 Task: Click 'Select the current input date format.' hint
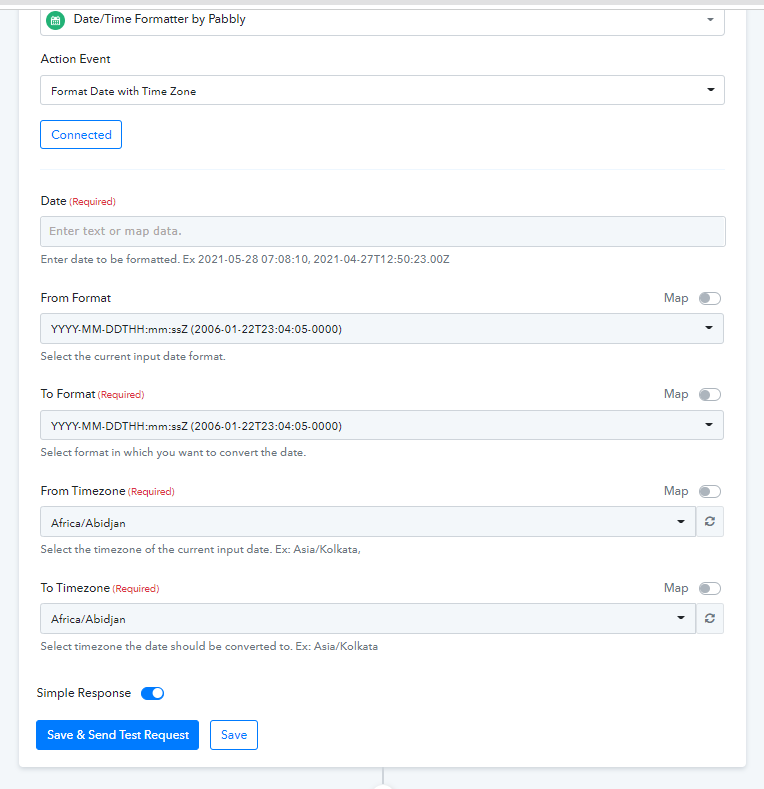coord(133,356)
